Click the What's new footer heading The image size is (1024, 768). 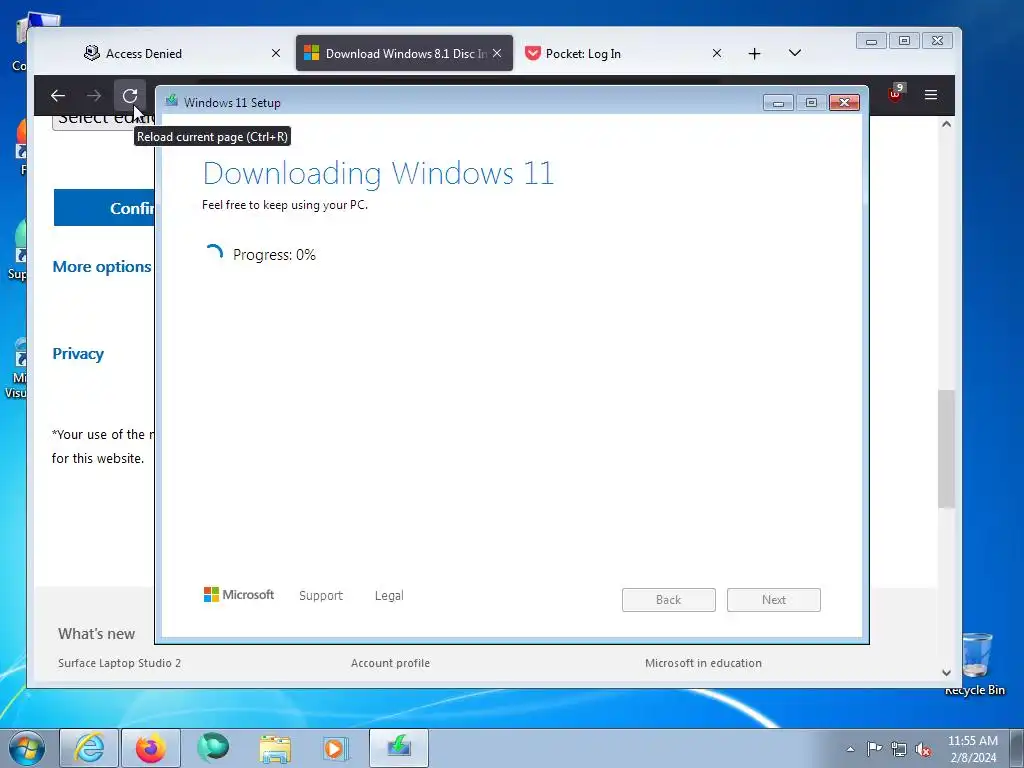(97, 633)
